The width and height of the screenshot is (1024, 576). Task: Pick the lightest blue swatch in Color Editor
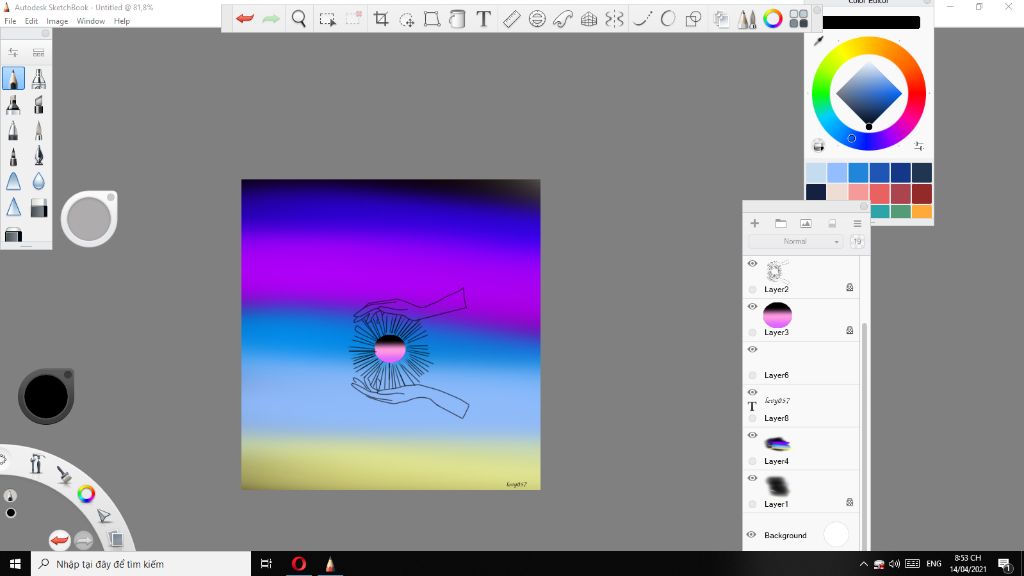(816, 173)
